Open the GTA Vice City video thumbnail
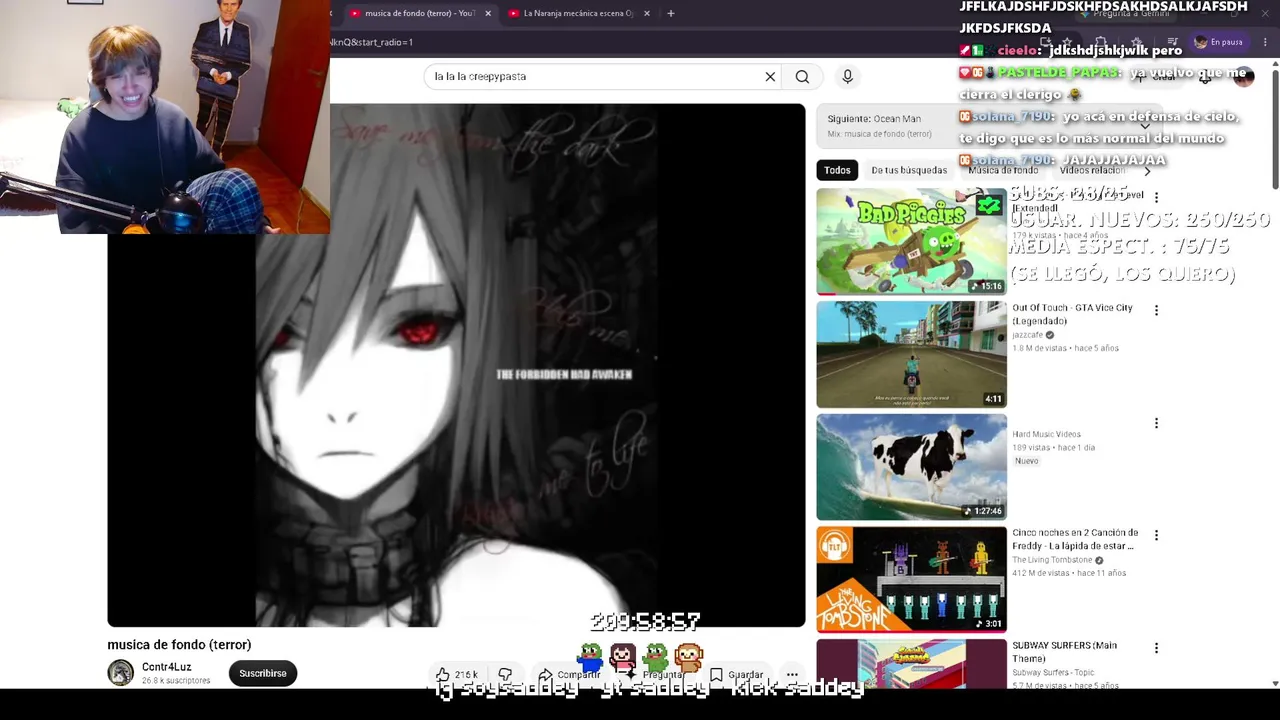Viewport: 1280px width, 720px height. tap(911, 354)
